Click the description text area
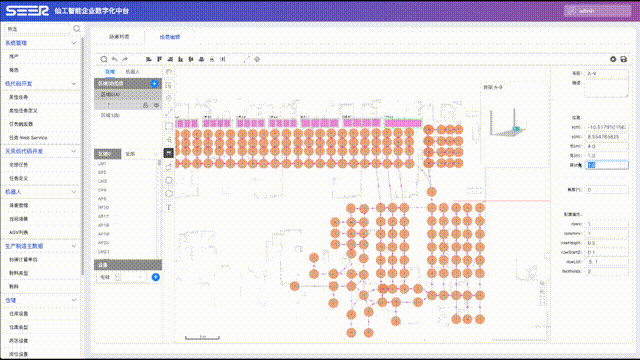This screenshot has width=640, height=360. (607, 89)
